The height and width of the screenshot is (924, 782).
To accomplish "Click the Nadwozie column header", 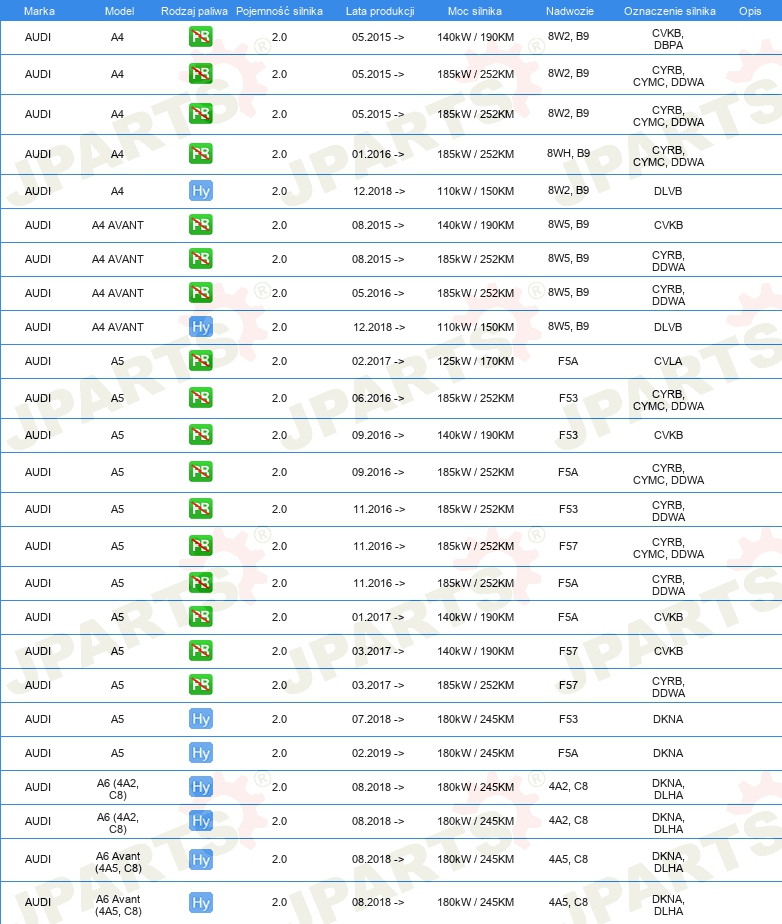I will click(569, 11).
